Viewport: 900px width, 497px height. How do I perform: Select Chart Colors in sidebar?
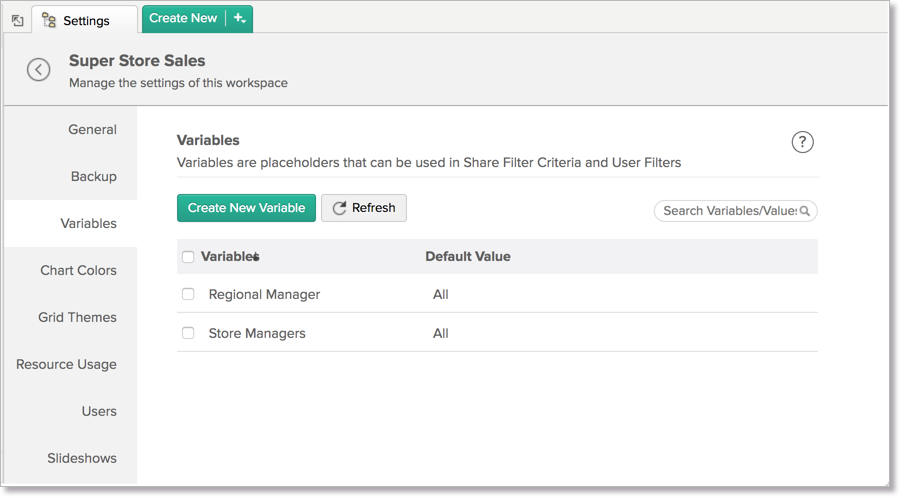click(x=78, y=270)
